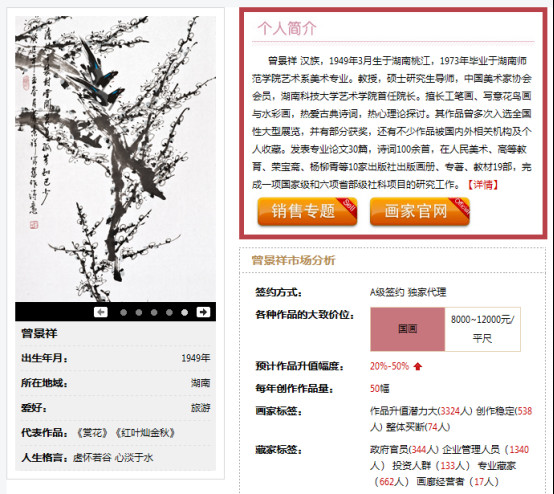Open the 画家官网 orange button

(x=420, y=211)
